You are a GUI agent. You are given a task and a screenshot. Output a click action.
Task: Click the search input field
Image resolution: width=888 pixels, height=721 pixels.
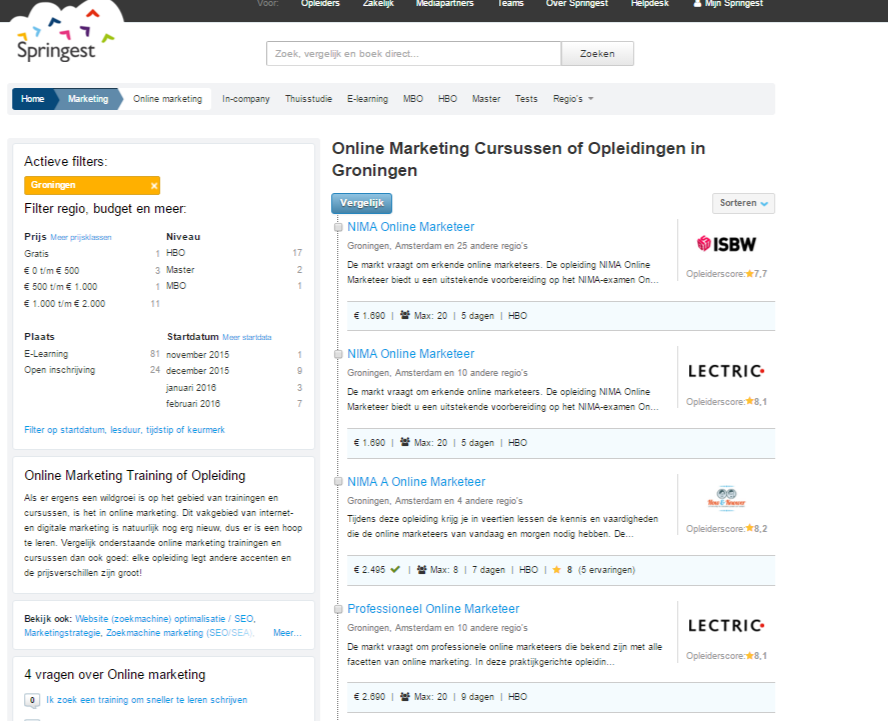[x=413, y=54]
